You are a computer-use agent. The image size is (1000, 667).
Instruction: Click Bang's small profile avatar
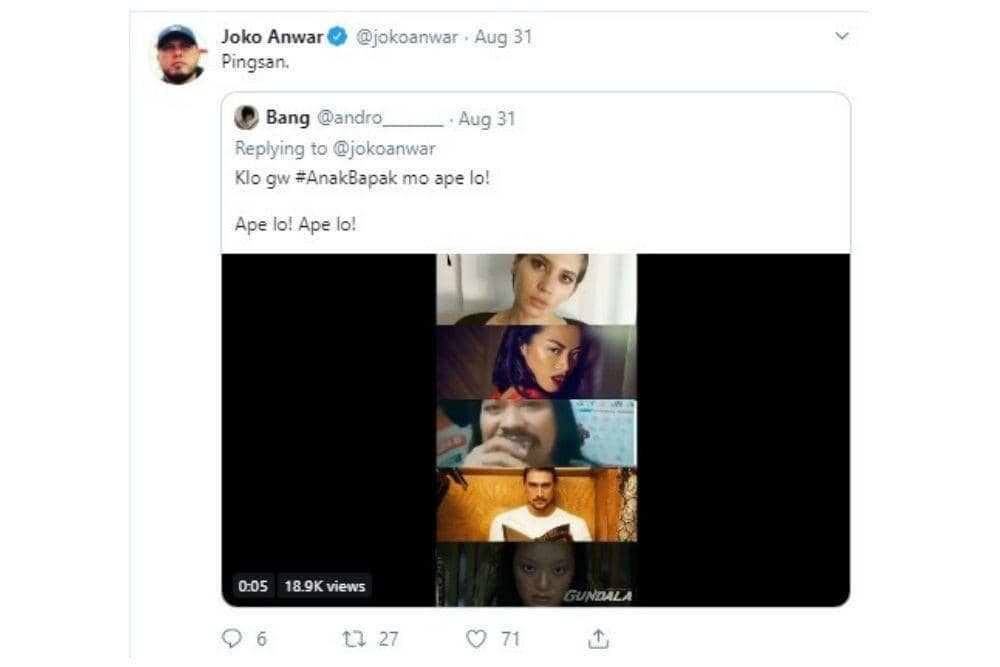click(246, 118)
